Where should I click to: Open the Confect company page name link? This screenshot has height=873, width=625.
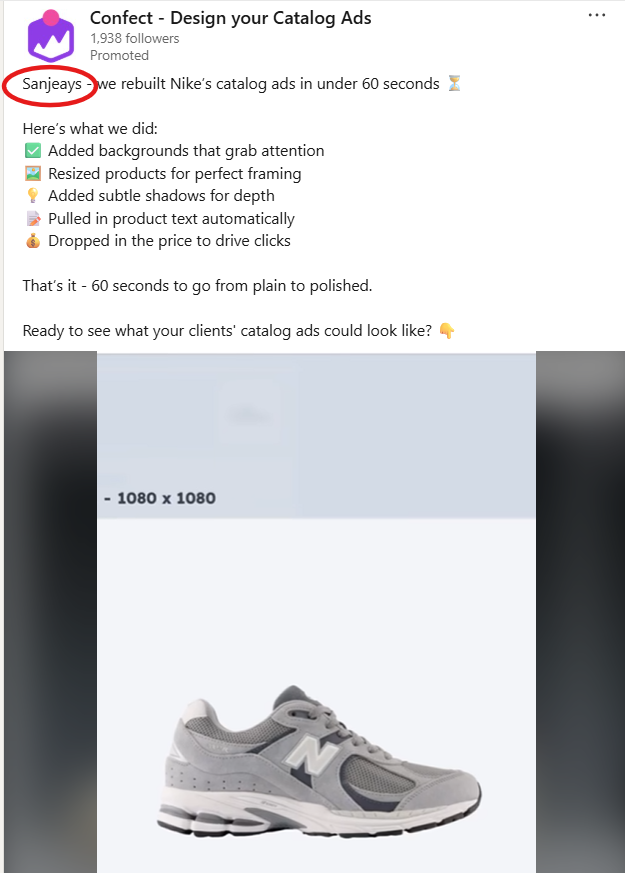pos(231,18)
